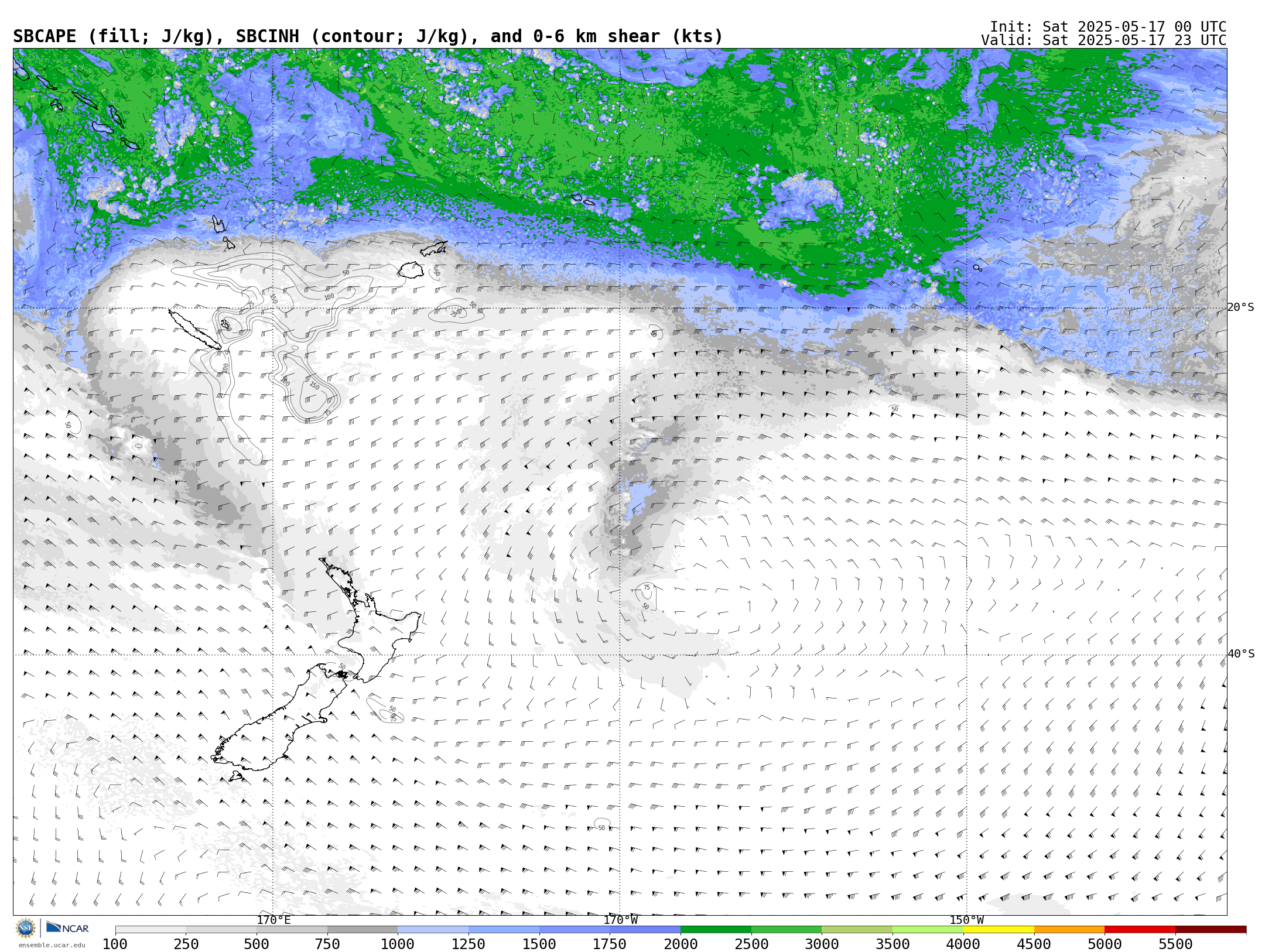Select the Init: Sat 2025-05-17 00 UTC text
The image size is (1265, 952).
tap(1108, 27)
